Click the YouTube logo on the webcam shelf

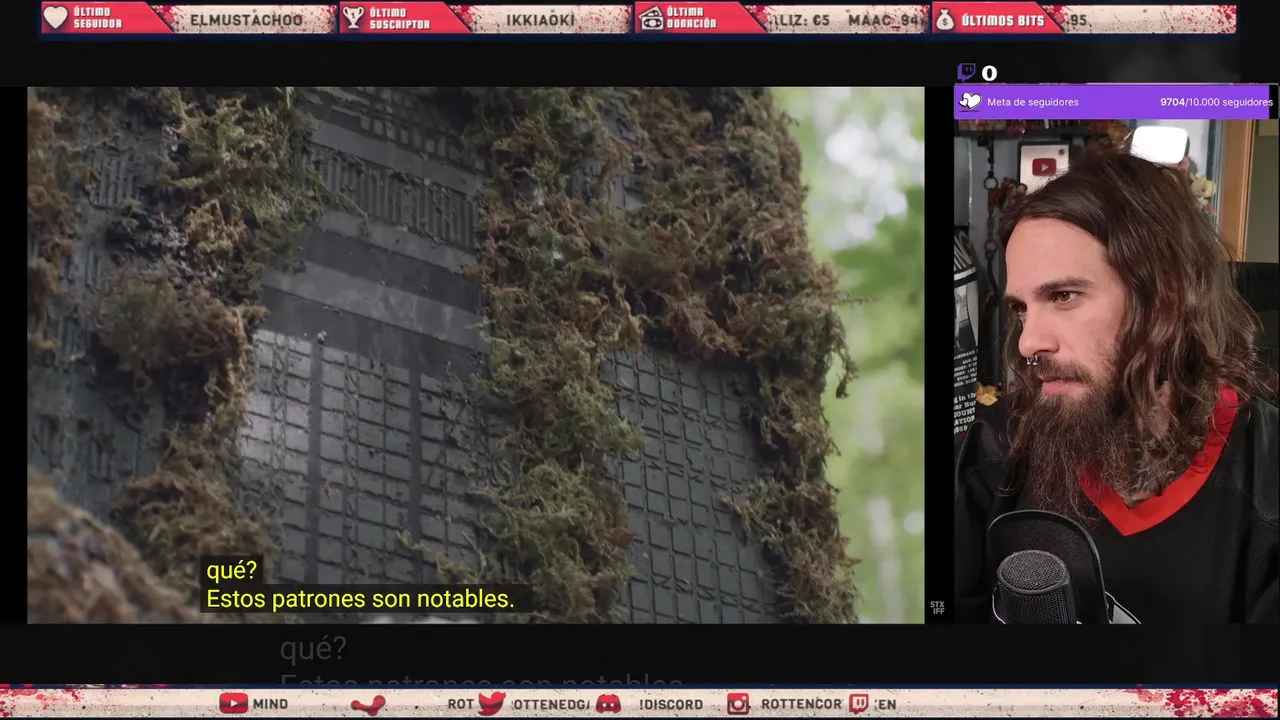point(1043,167)
